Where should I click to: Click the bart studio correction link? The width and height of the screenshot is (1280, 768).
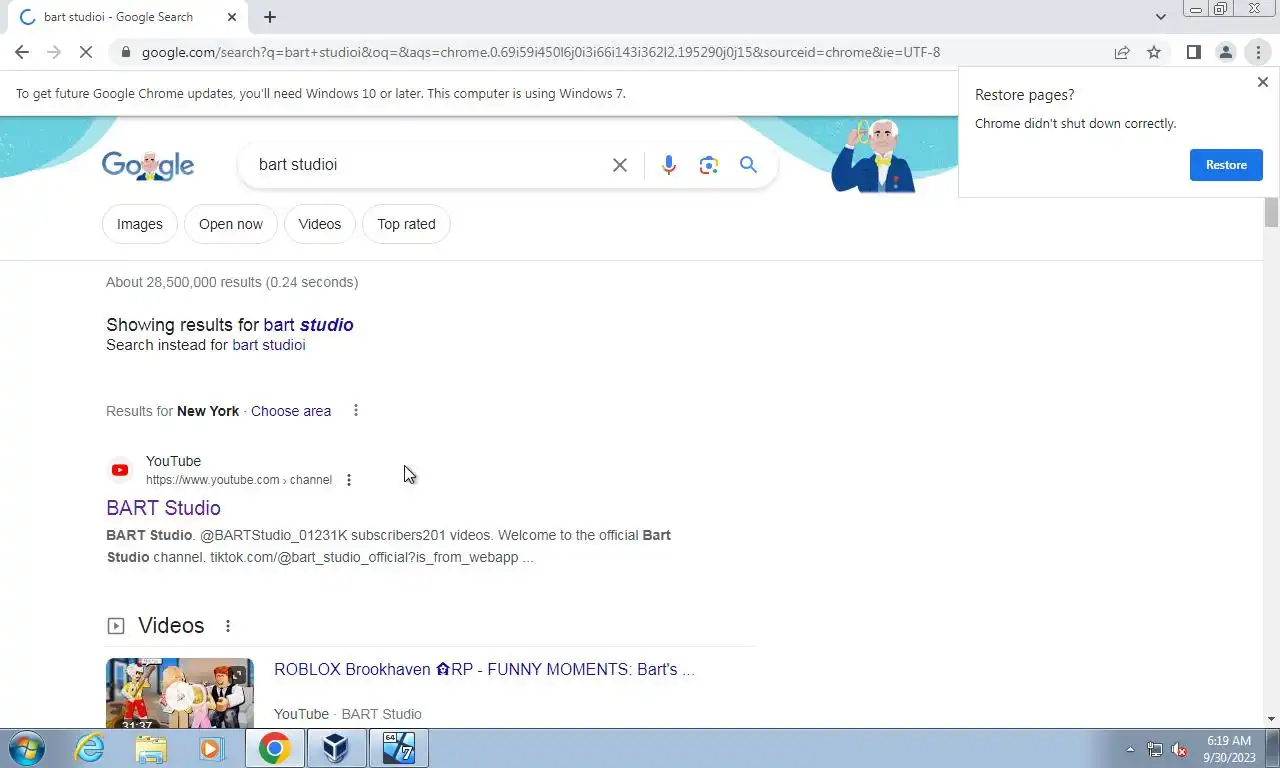[x=308, y=325]
